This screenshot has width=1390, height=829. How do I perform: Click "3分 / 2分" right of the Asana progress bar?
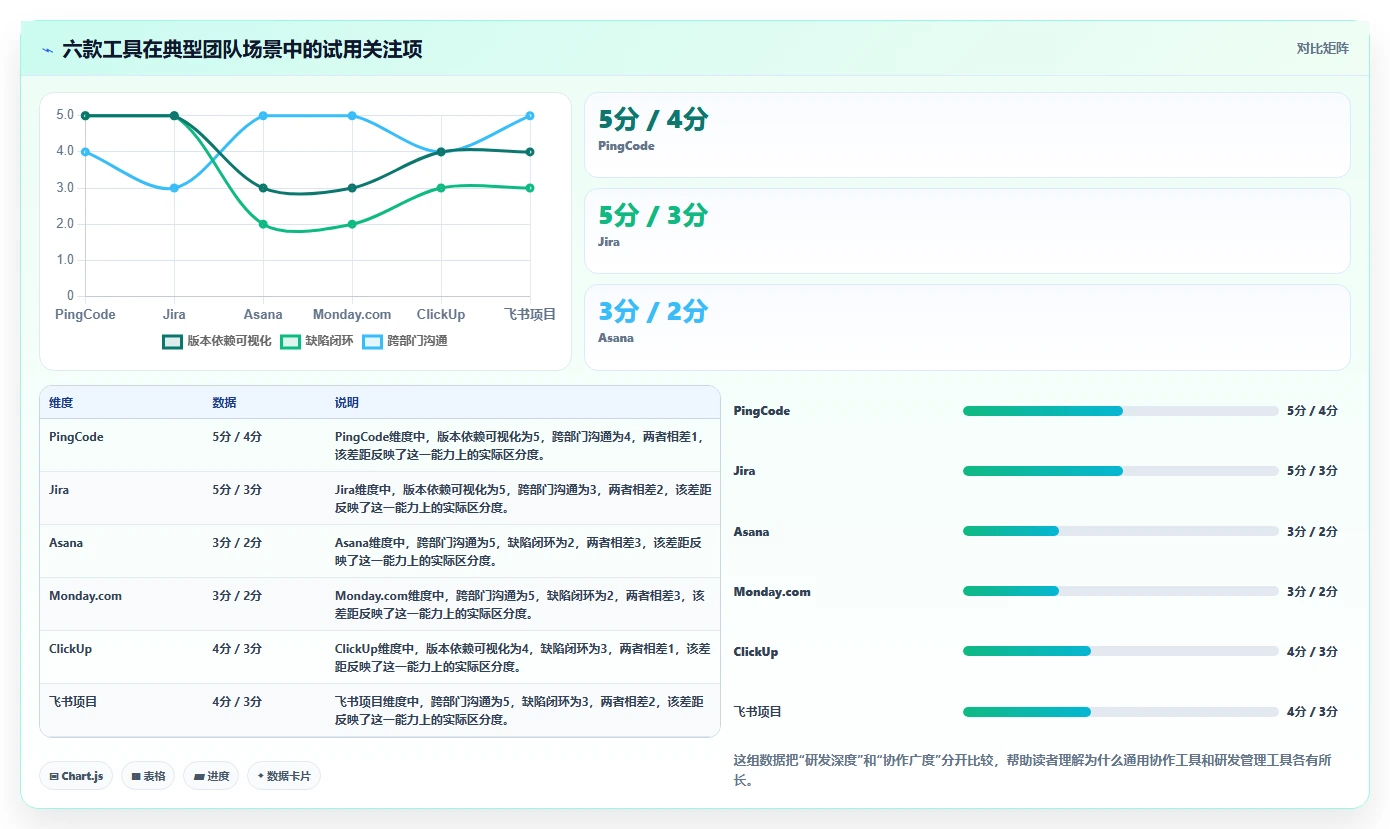1312,532
